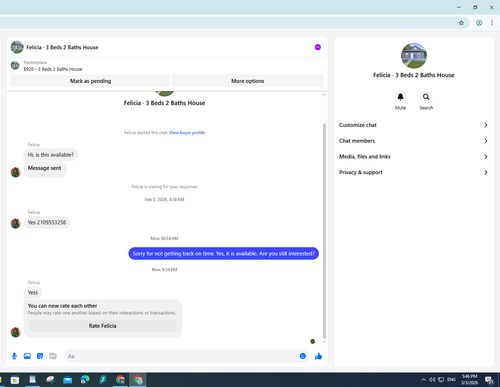Open the sticker picker icon
The width and height of the screenshot is (500, 387).
click(x=40, y=356)
